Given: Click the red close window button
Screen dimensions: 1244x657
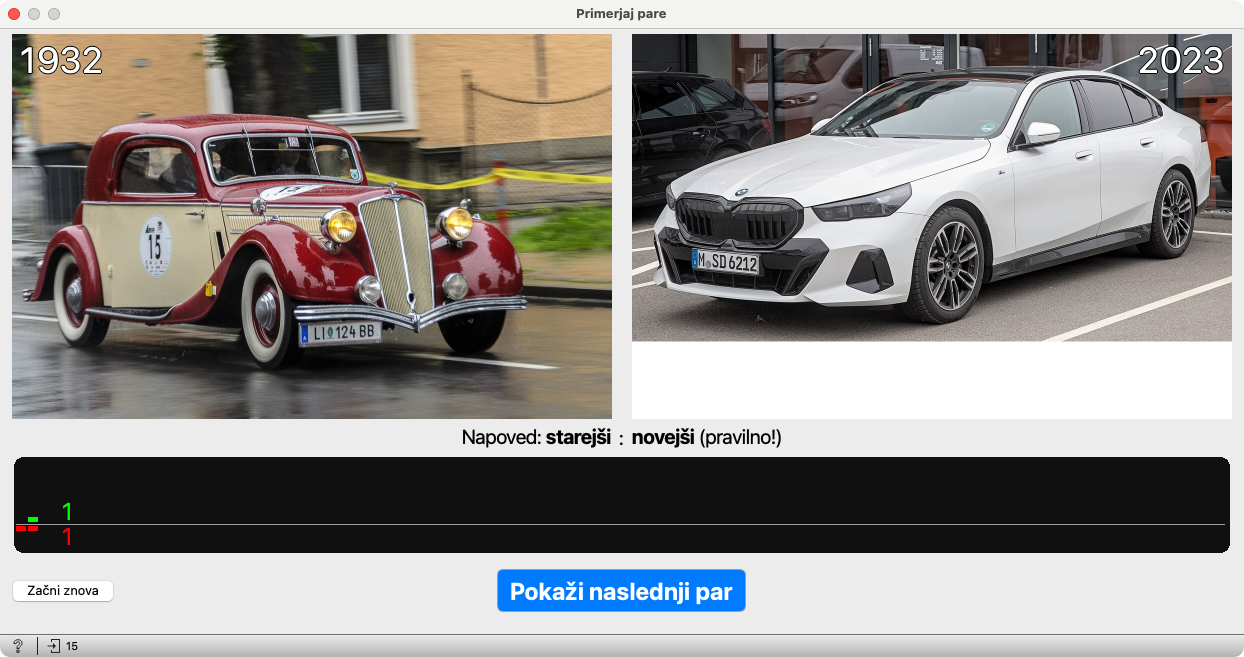Looking at the screenshot, I should point(14,14).
